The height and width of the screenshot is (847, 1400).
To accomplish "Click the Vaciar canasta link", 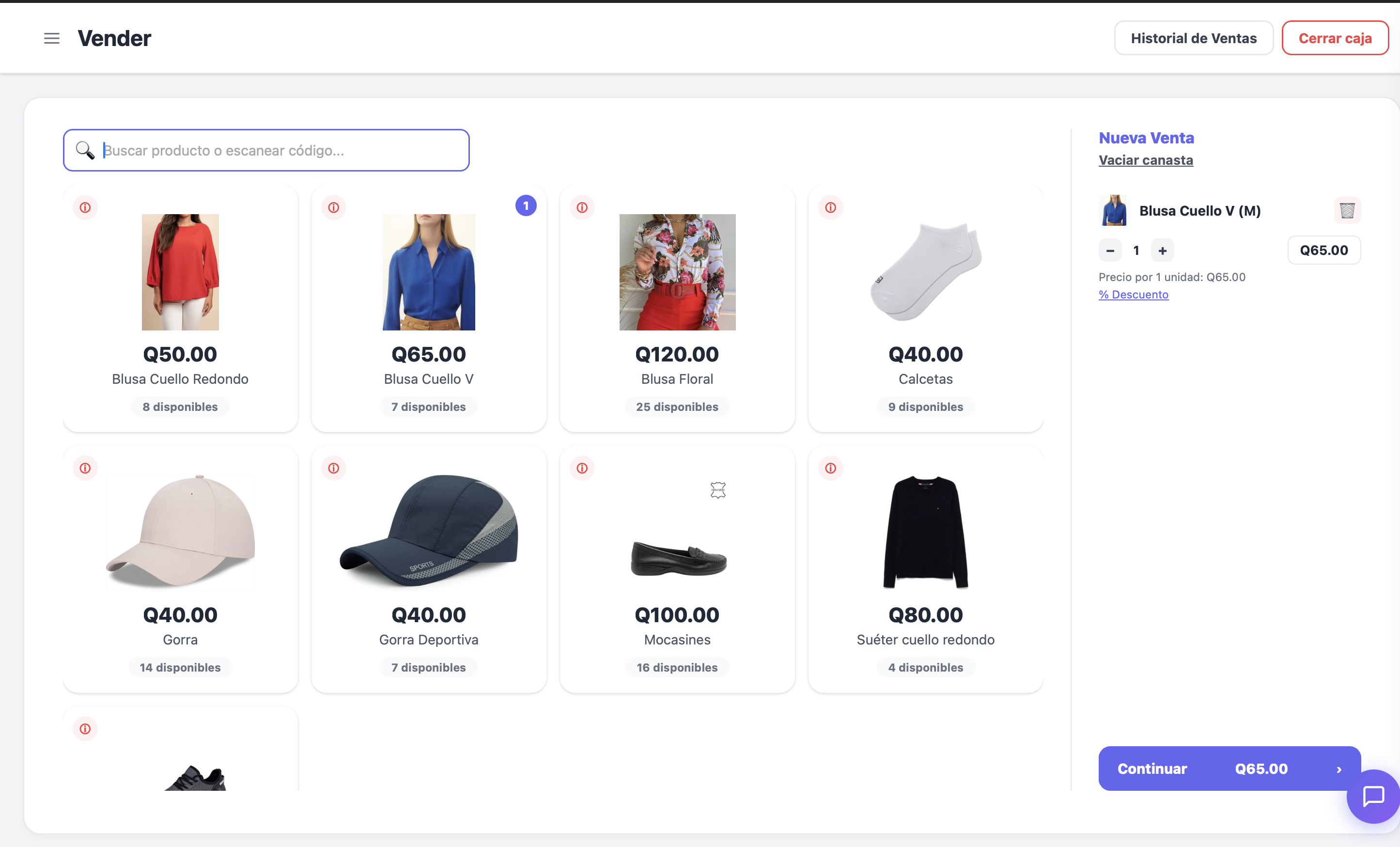I will click(x=1146, y=160).
